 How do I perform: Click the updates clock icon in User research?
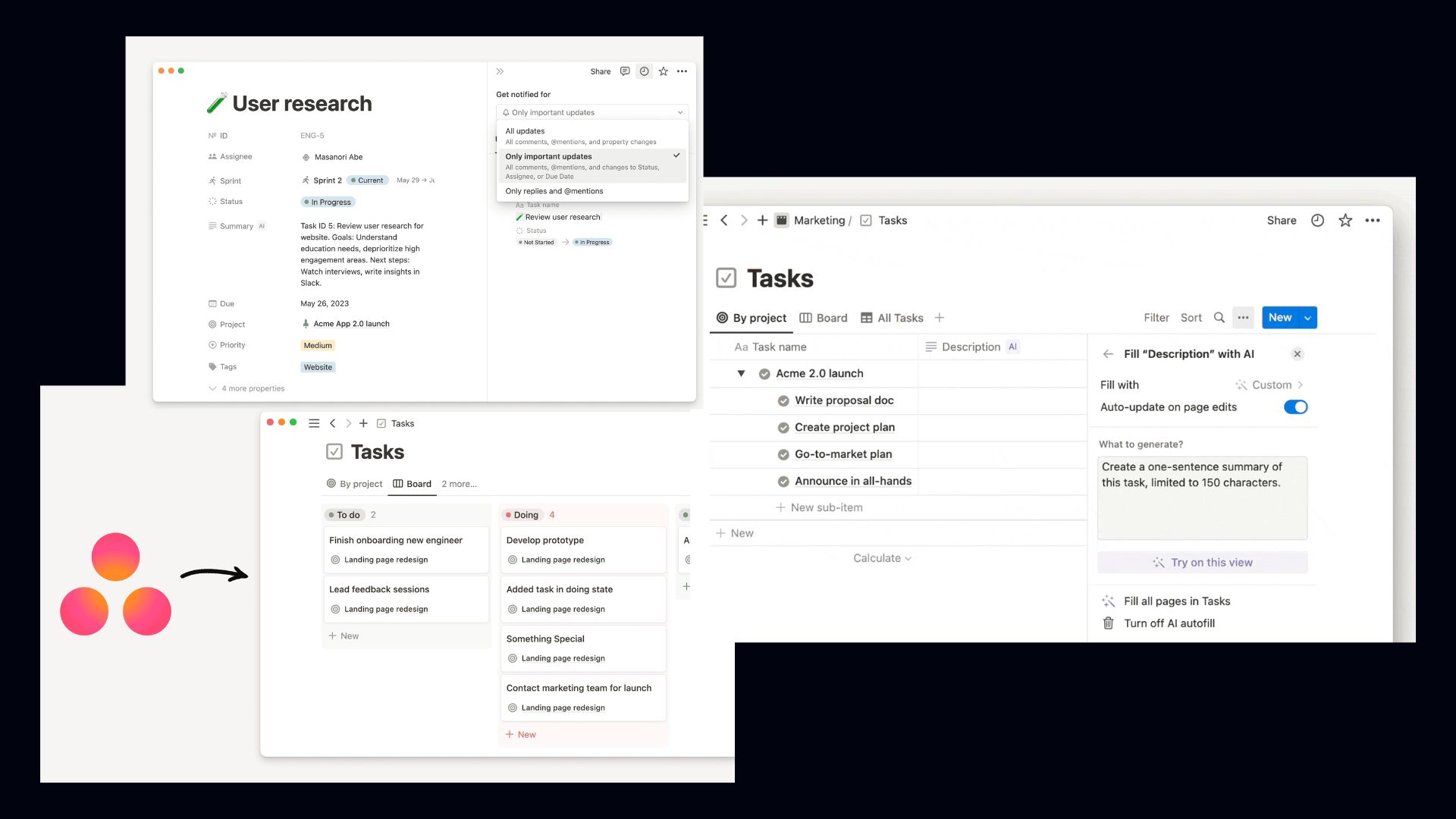pos(644,71)
